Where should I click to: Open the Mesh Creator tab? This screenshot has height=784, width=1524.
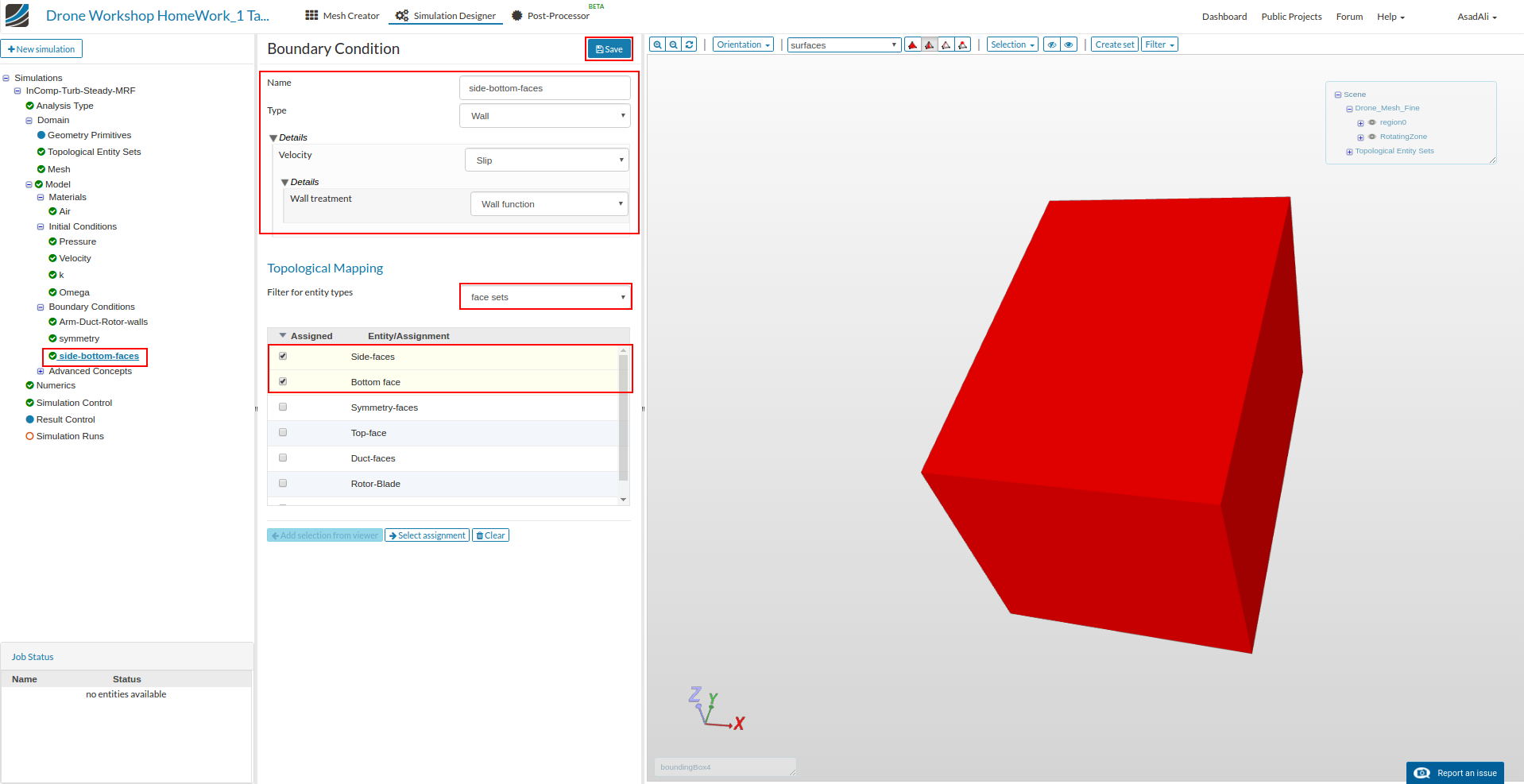click(x=342, y=16)
